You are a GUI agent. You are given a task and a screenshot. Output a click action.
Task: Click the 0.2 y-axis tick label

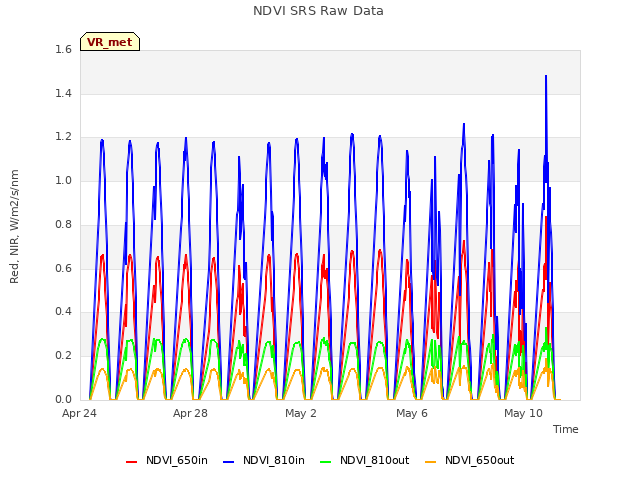tap(63, 356)
